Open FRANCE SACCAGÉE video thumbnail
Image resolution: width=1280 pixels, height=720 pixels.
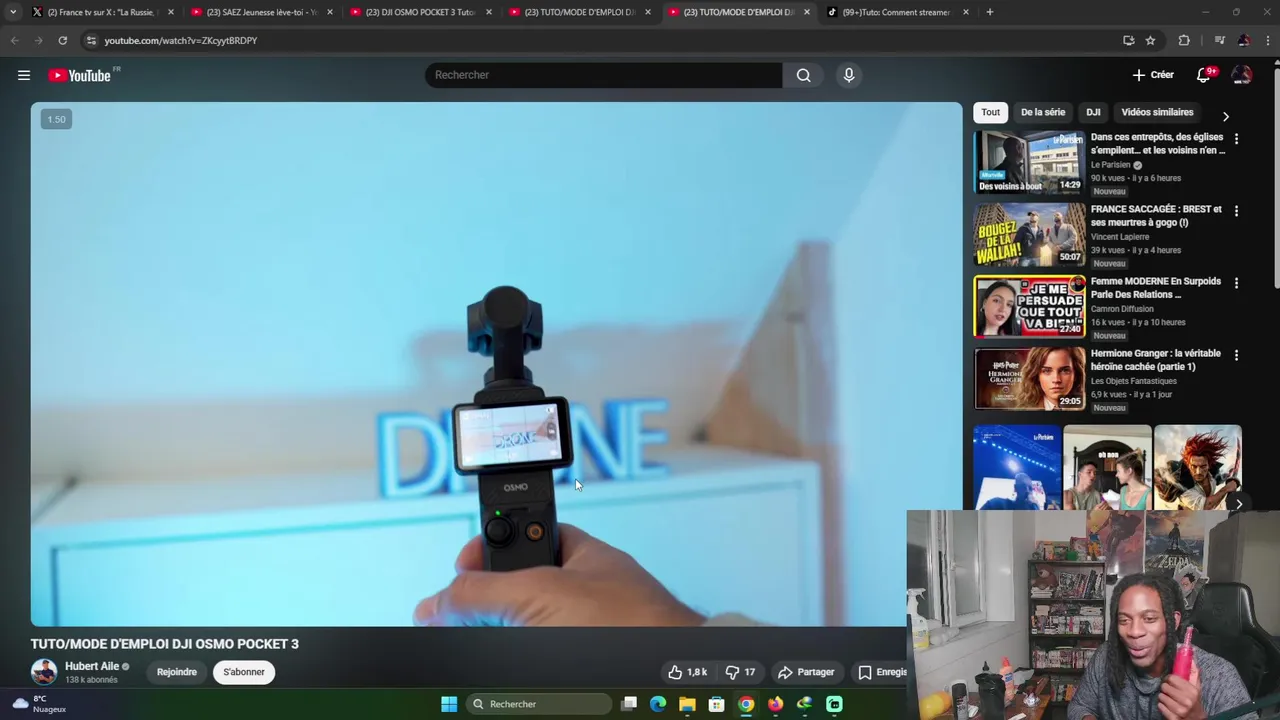point(1029,234)
